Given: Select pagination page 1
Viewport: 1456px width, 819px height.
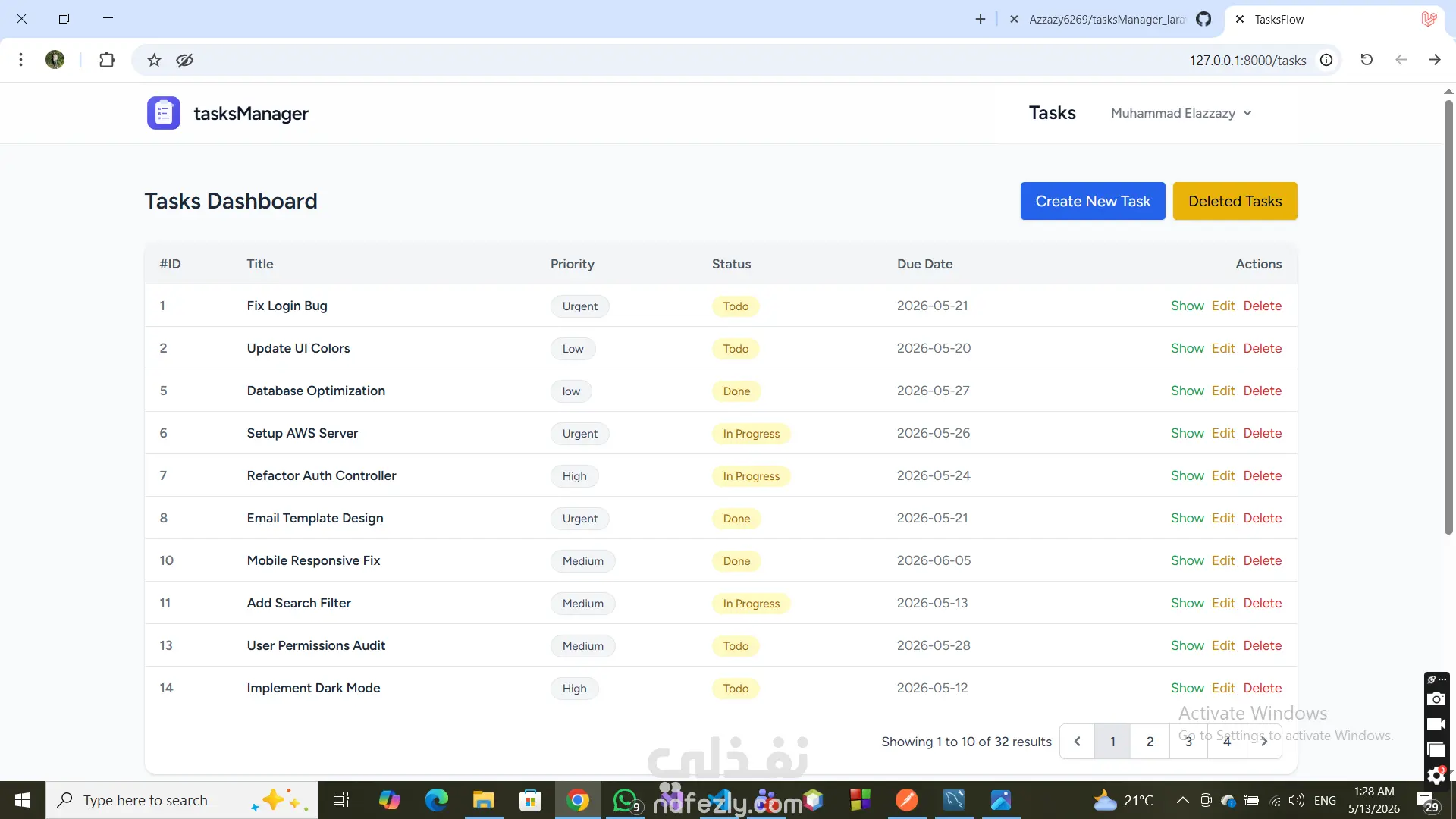Looking at the screenshot, I should point(1112,742).
